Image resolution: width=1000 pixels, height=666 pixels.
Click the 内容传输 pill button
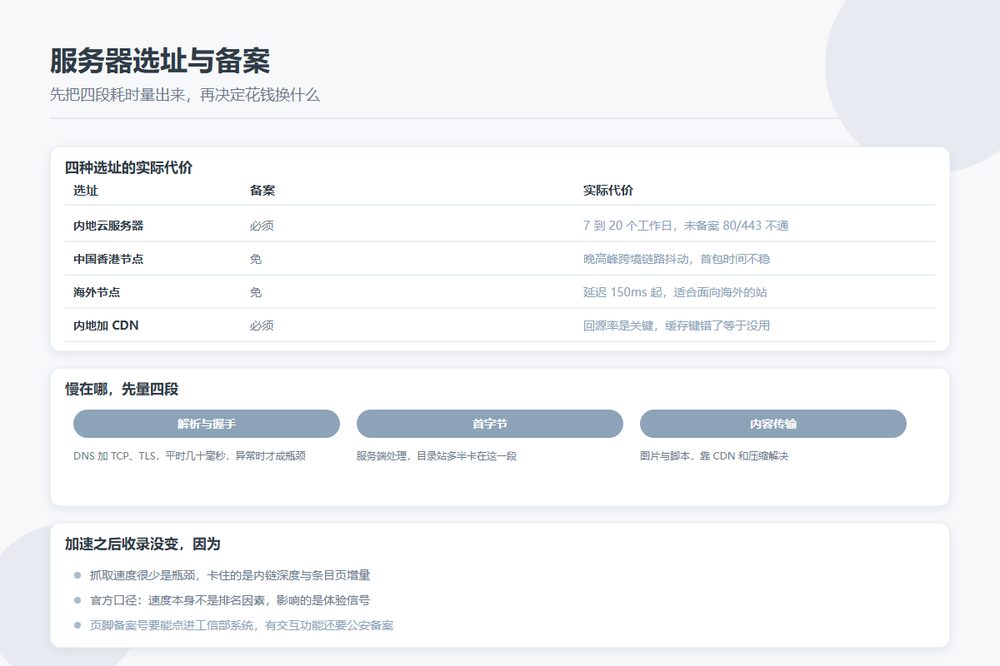(773, 424)
